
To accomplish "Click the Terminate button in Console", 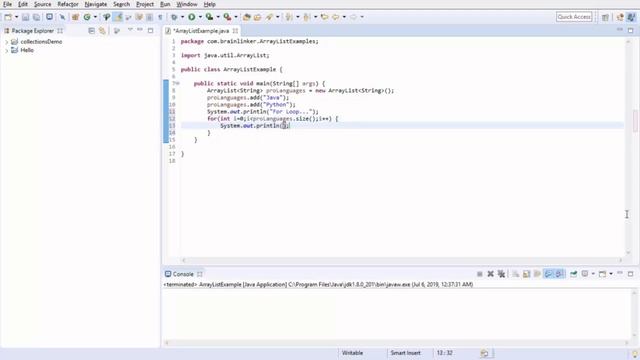I will point(480,274).
